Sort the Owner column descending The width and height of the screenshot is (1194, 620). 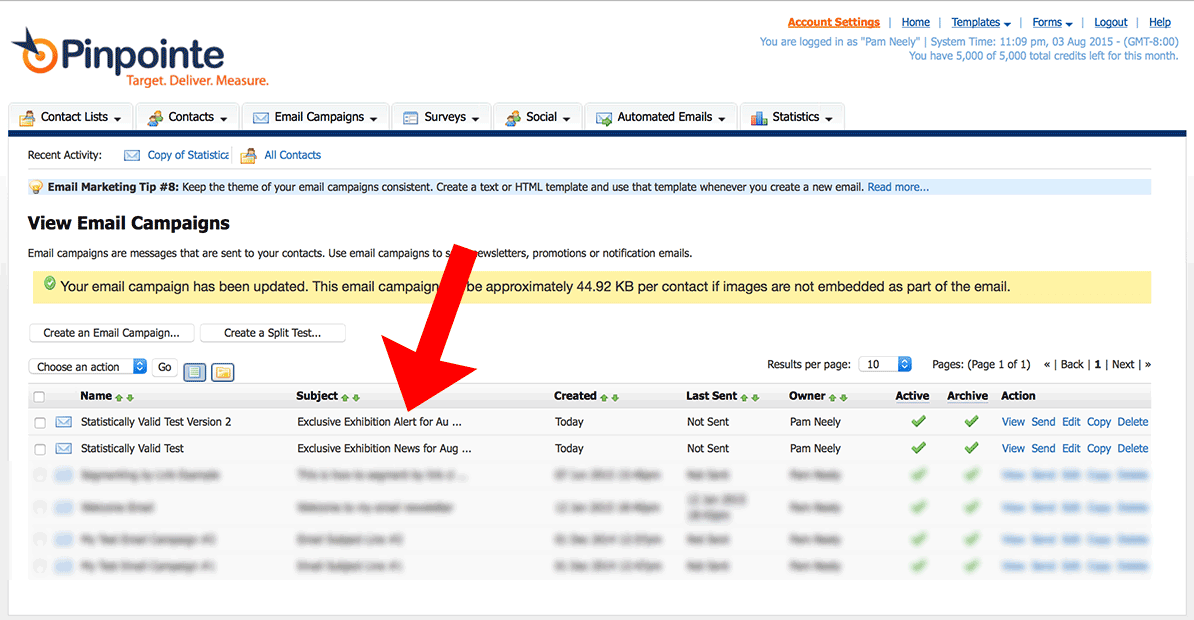click(x=844, y=398)
